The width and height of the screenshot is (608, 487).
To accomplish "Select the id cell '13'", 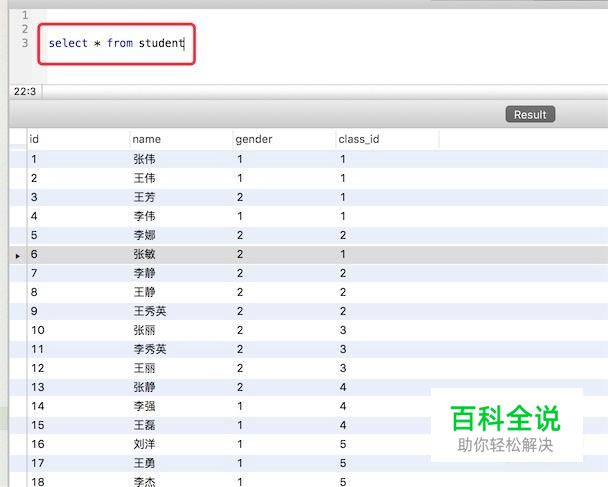I will click(x=38, y=387).
